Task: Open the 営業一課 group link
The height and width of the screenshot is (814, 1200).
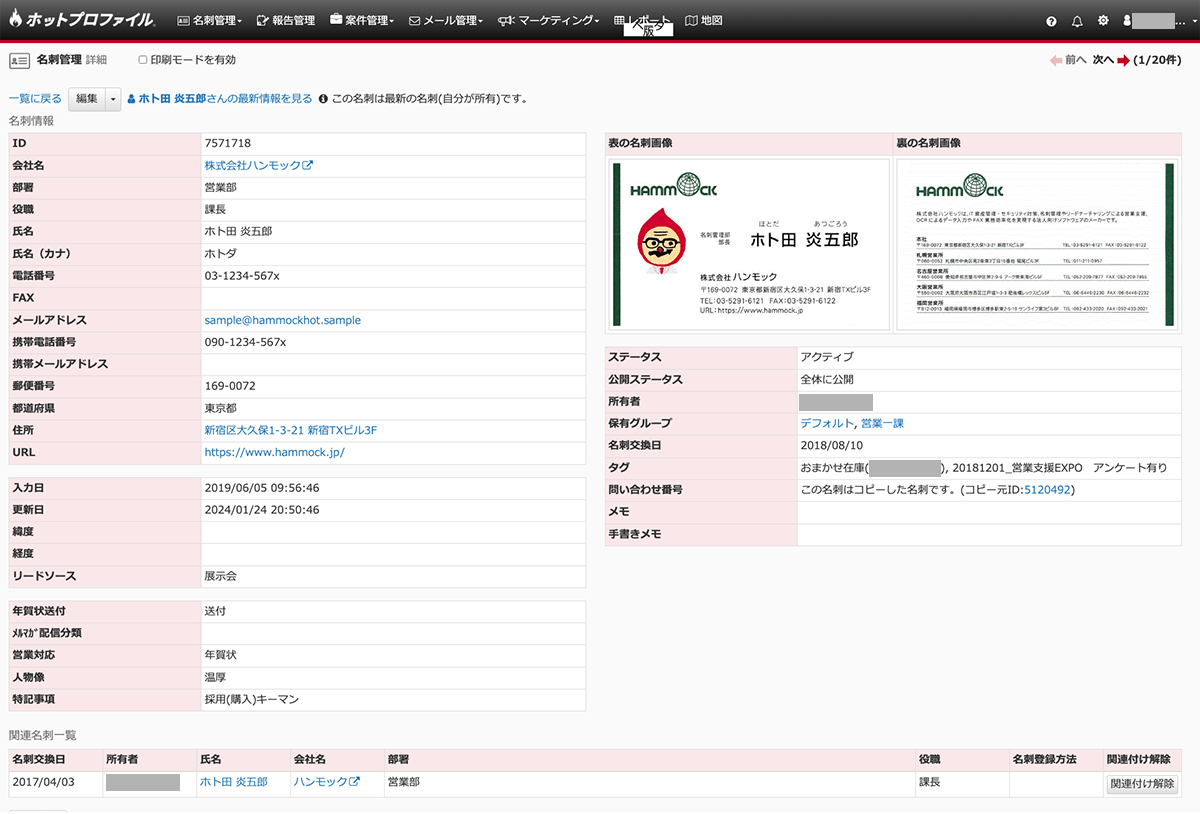Action: 882,423
